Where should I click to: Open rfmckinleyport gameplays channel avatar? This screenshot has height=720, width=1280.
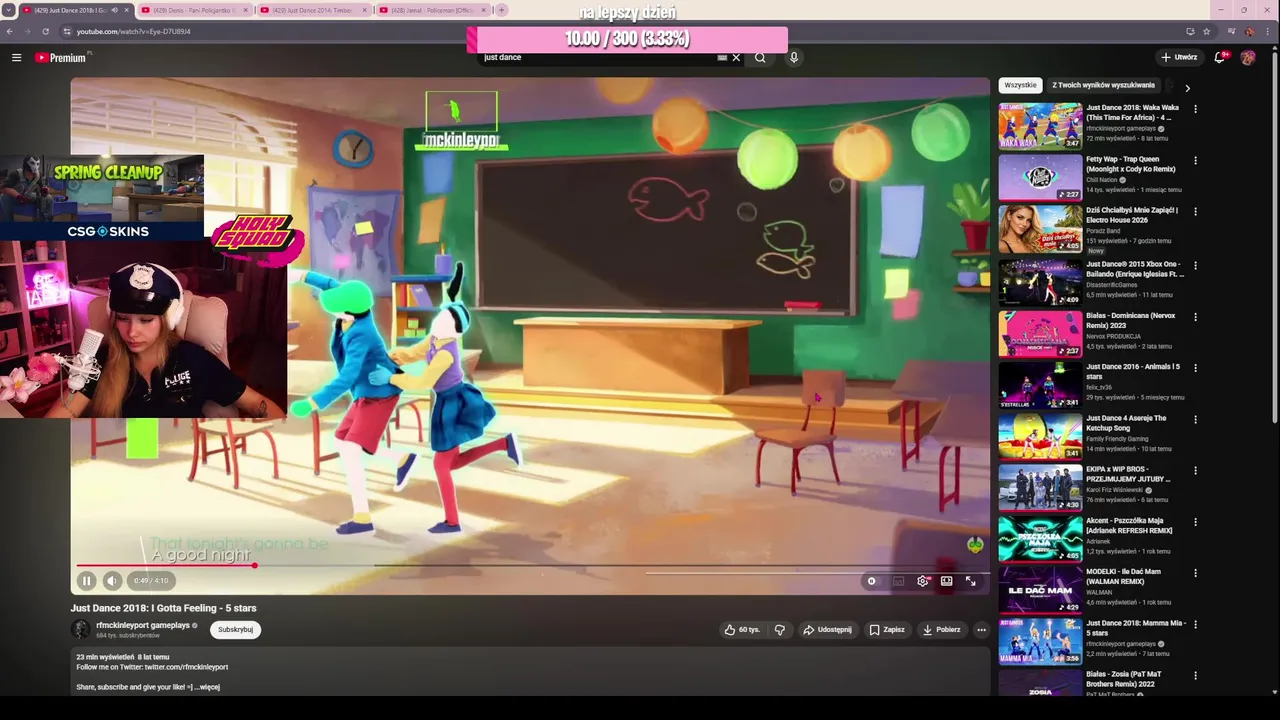tap(80, 629)
